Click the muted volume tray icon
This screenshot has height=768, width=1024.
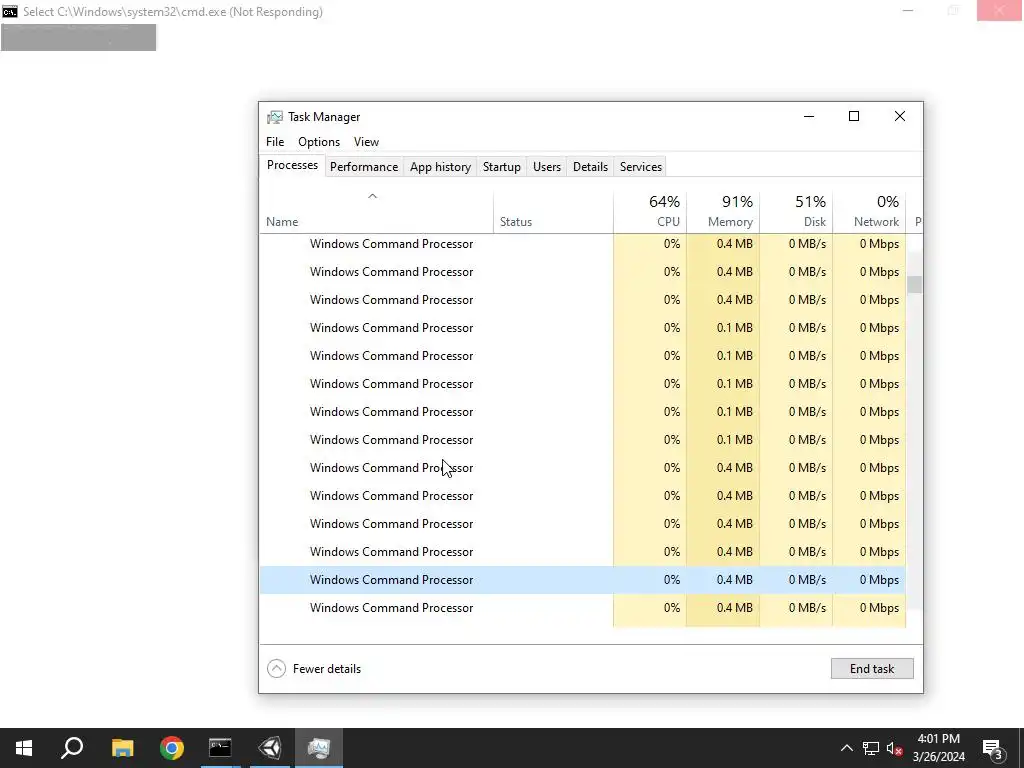click(894, 748)
